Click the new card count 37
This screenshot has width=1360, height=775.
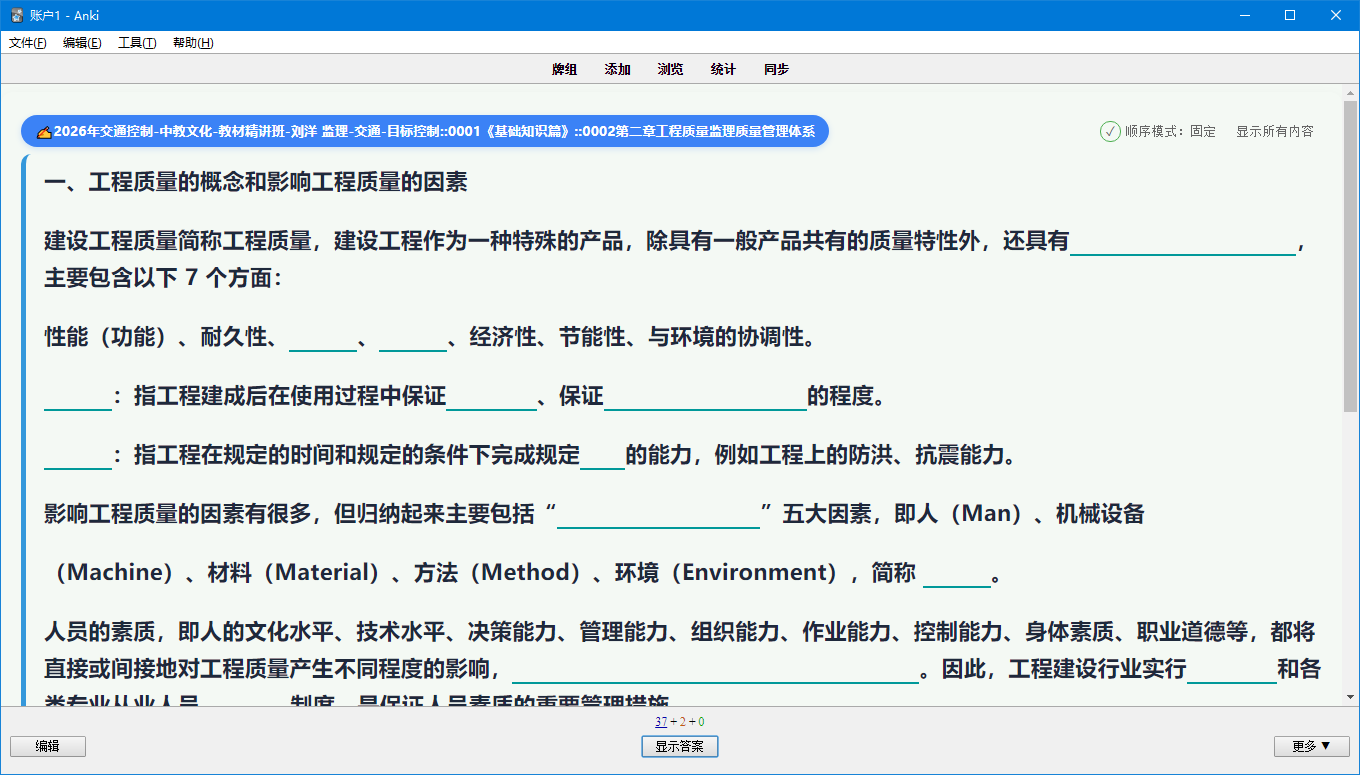(x=661, y=722)
